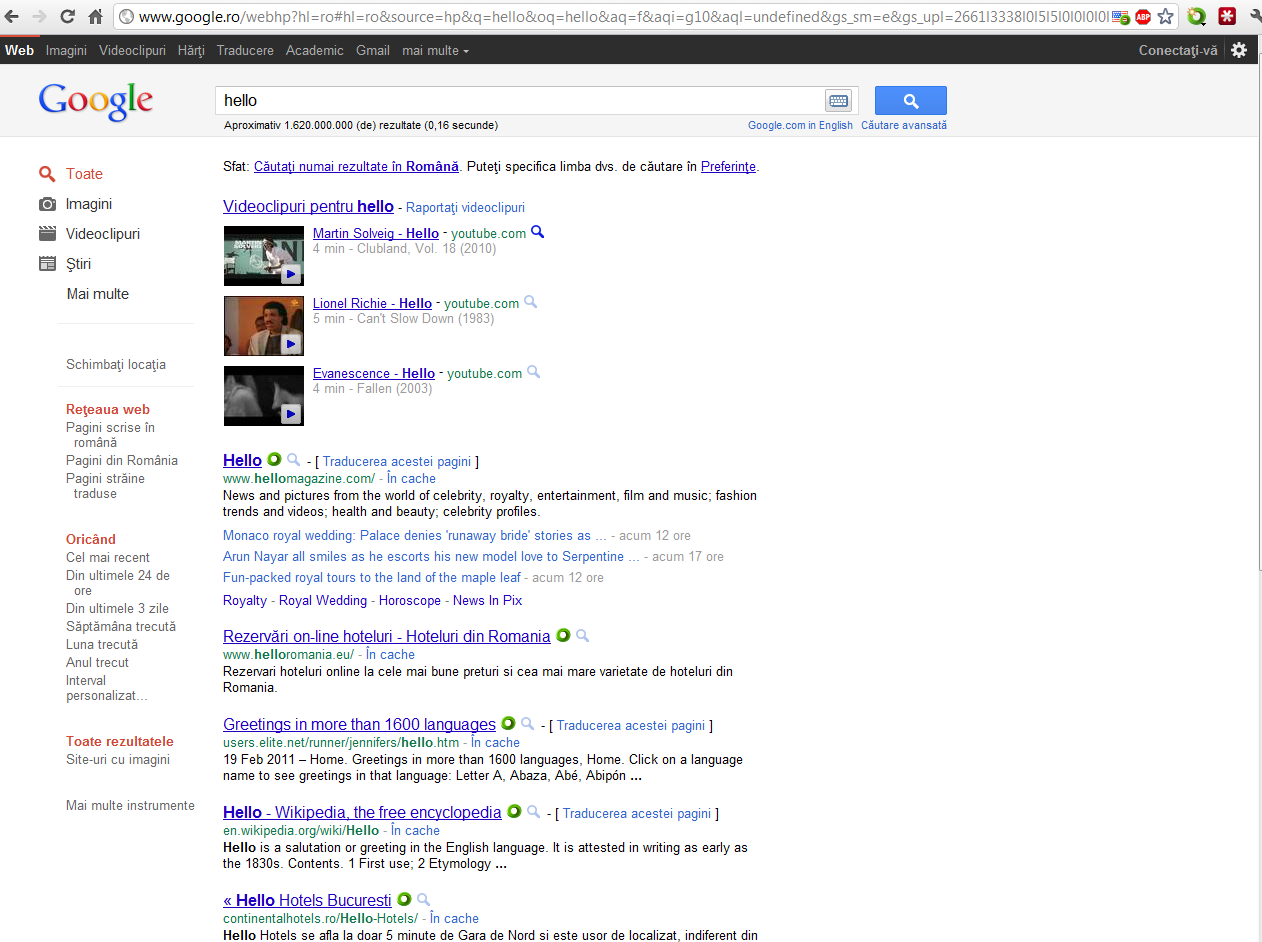1262x942 pixels.
Task: Open Hărți in the top navigation bar
Action: pyautogui.click(x=191, y=50)
